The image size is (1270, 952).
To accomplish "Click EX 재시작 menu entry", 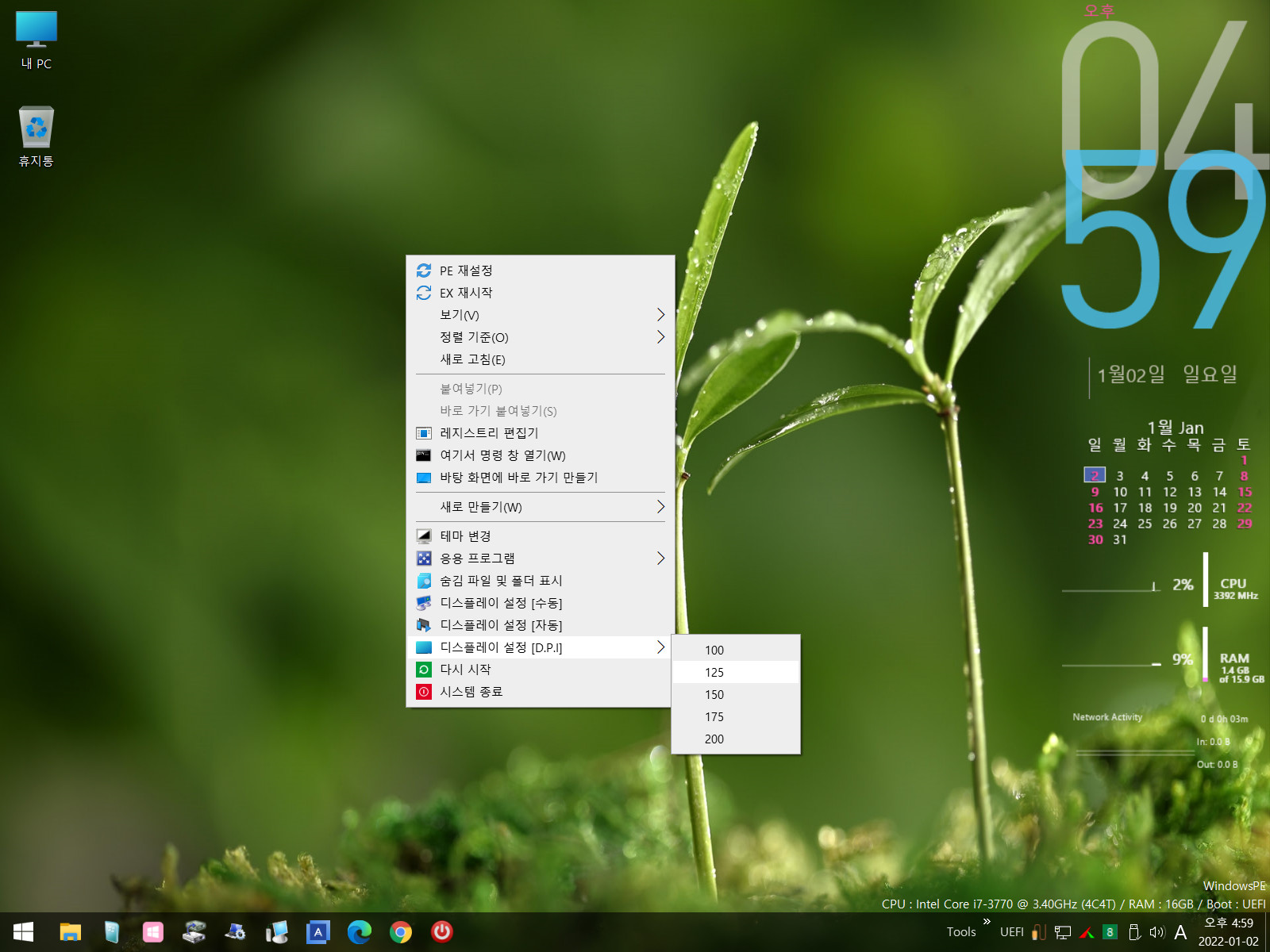I will pos(540,293).
